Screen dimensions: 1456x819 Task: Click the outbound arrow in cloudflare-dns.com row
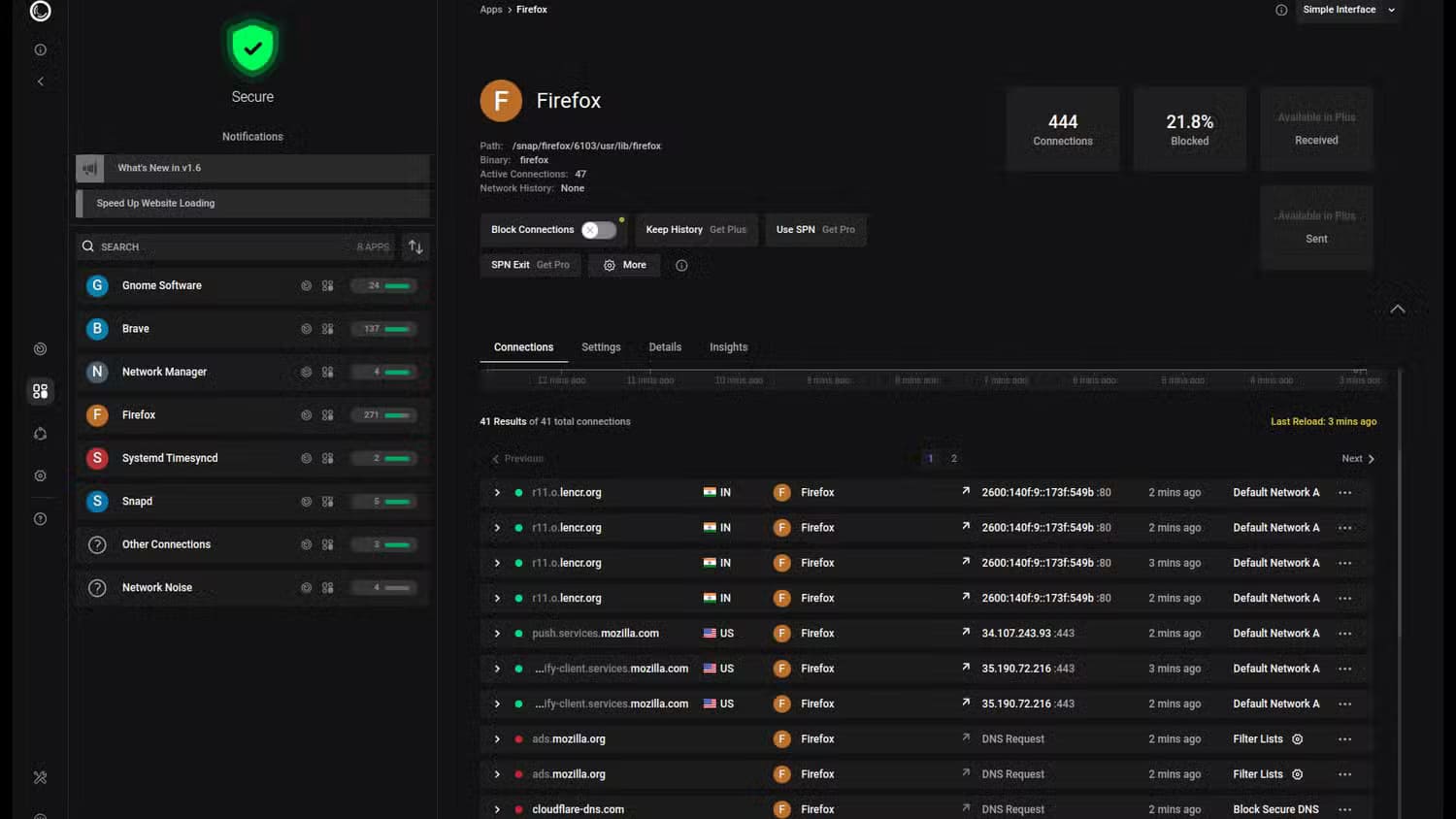[966, 807]
